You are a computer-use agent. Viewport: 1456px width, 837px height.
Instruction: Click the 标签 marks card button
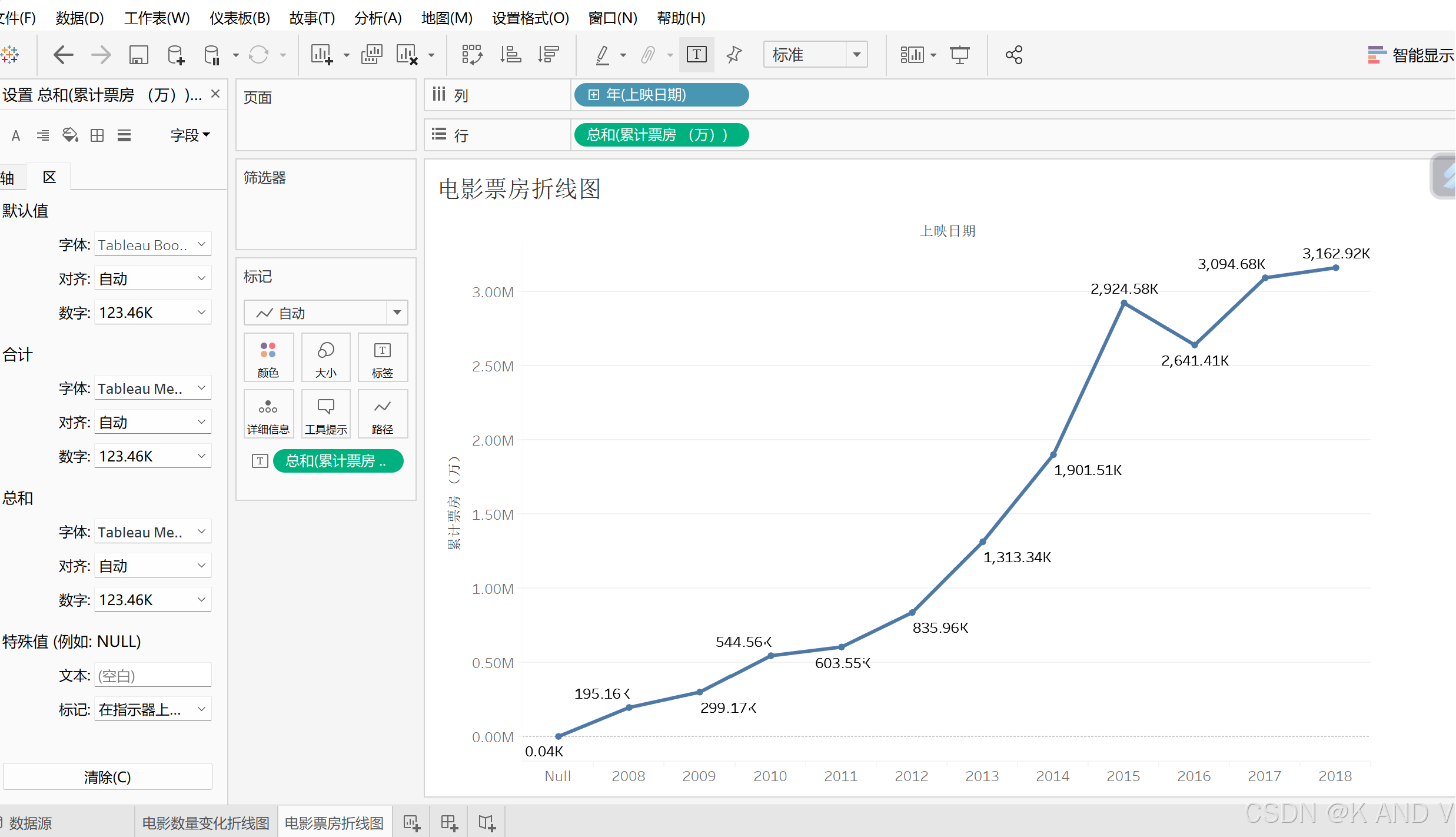(x=382, y=358)
